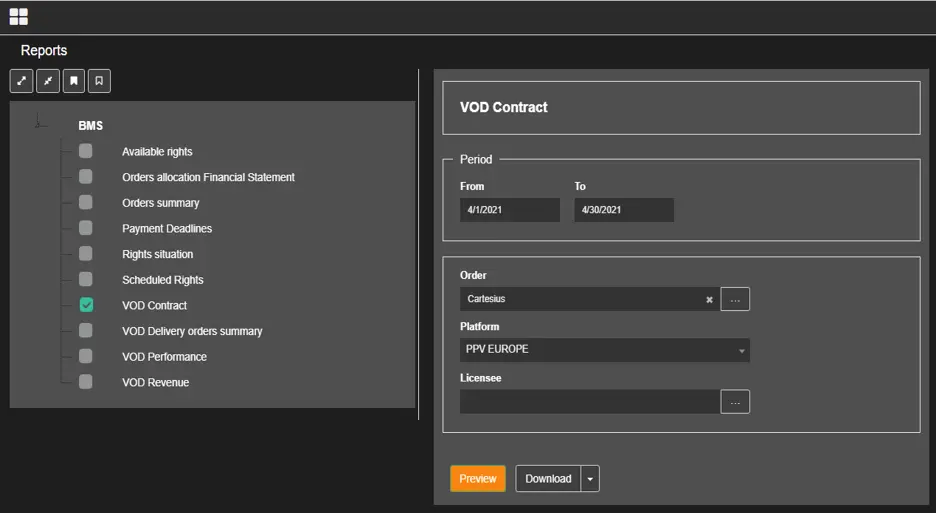This screenshot has width=937, height=514.
Task: Click the Download button
Action: click(x=548, y=479)
